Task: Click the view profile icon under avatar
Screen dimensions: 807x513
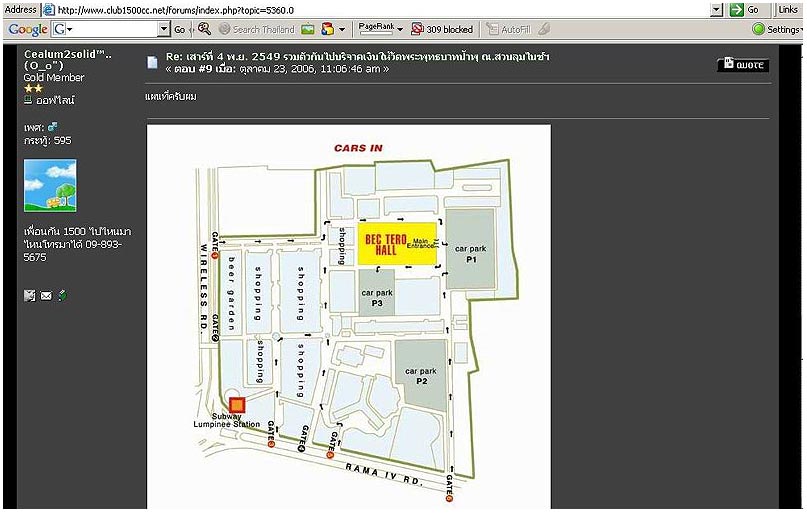Action: click(30, 295)
